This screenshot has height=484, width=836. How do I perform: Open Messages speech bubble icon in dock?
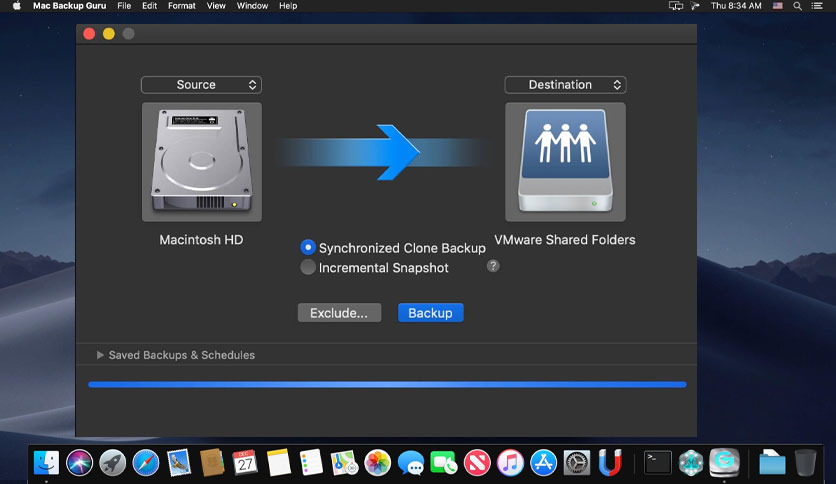coord(411,462)
